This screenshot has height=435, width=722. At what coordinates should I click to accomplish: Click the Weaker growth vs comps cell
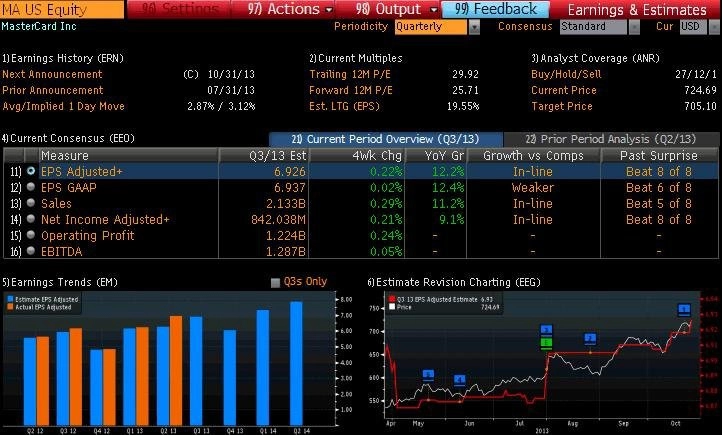tap(533, 187)
